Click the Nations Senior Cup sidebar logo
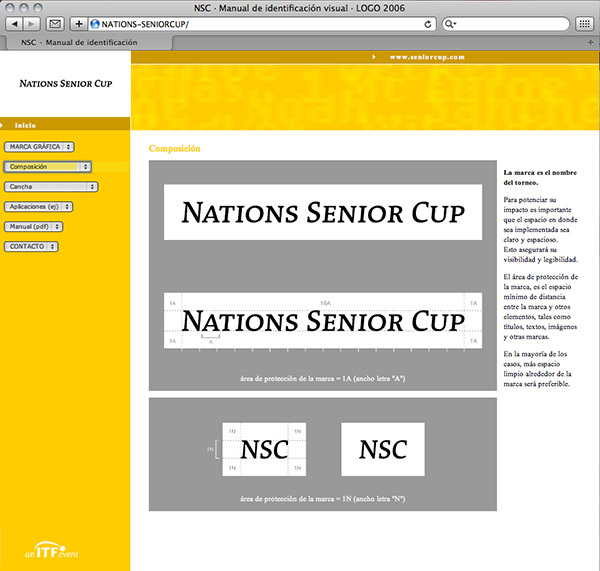 (66, 83)
